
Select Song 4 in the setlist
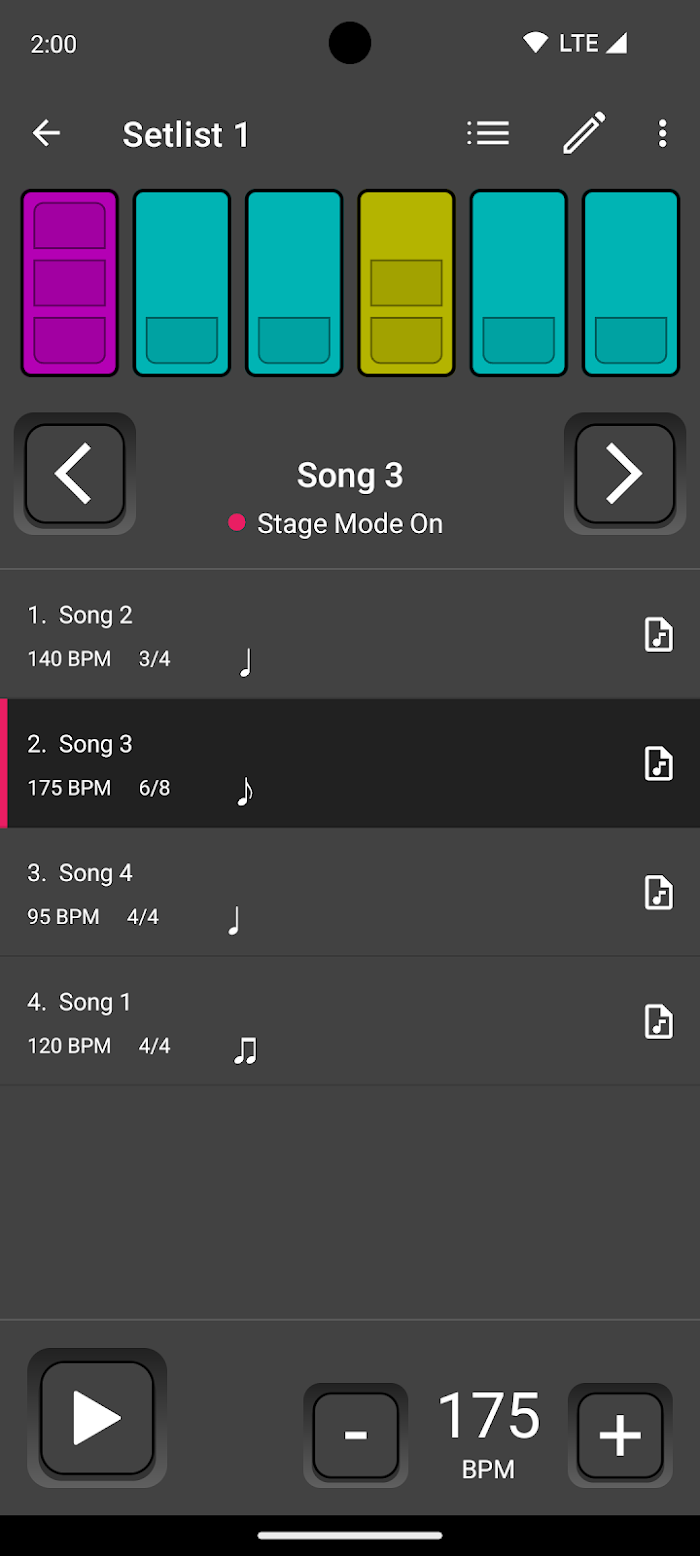300,893
